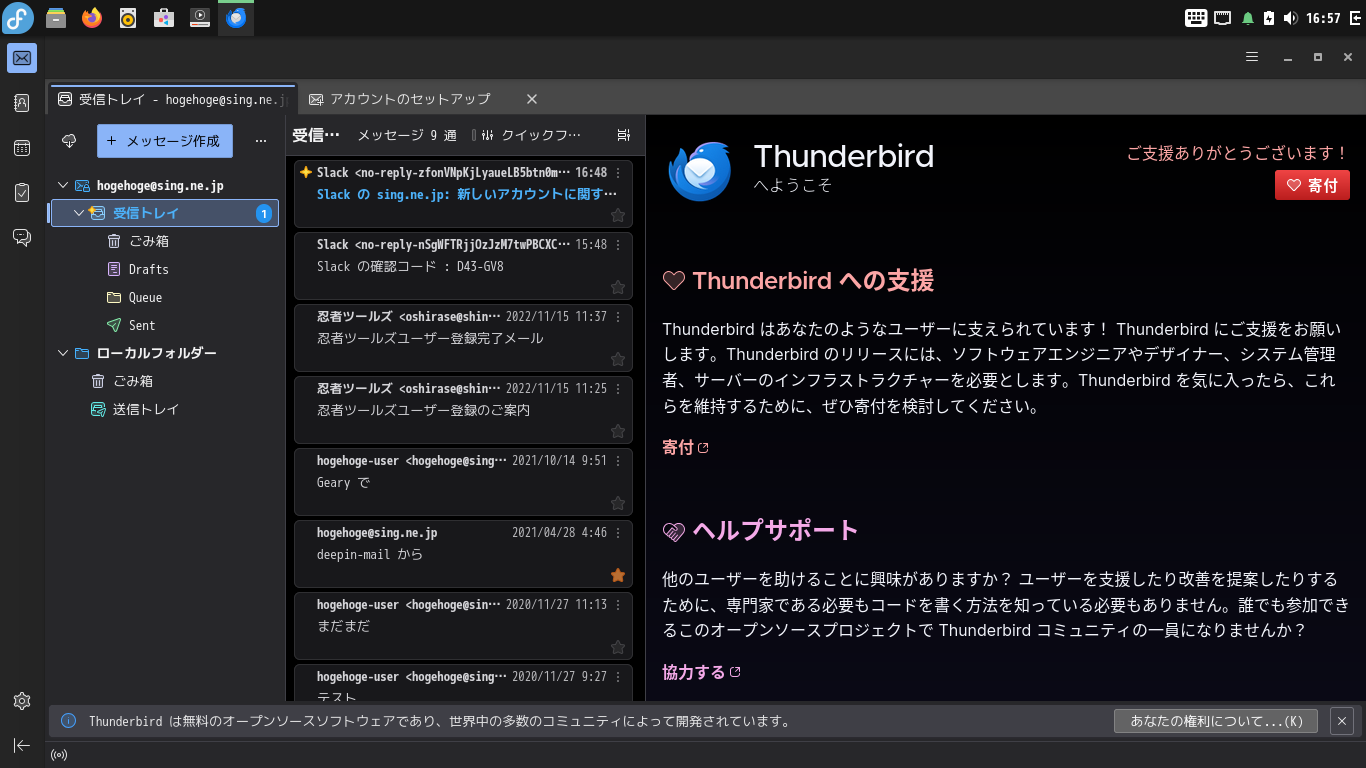
Task: Open the network tray icon
Action: tap(1222, 18)
